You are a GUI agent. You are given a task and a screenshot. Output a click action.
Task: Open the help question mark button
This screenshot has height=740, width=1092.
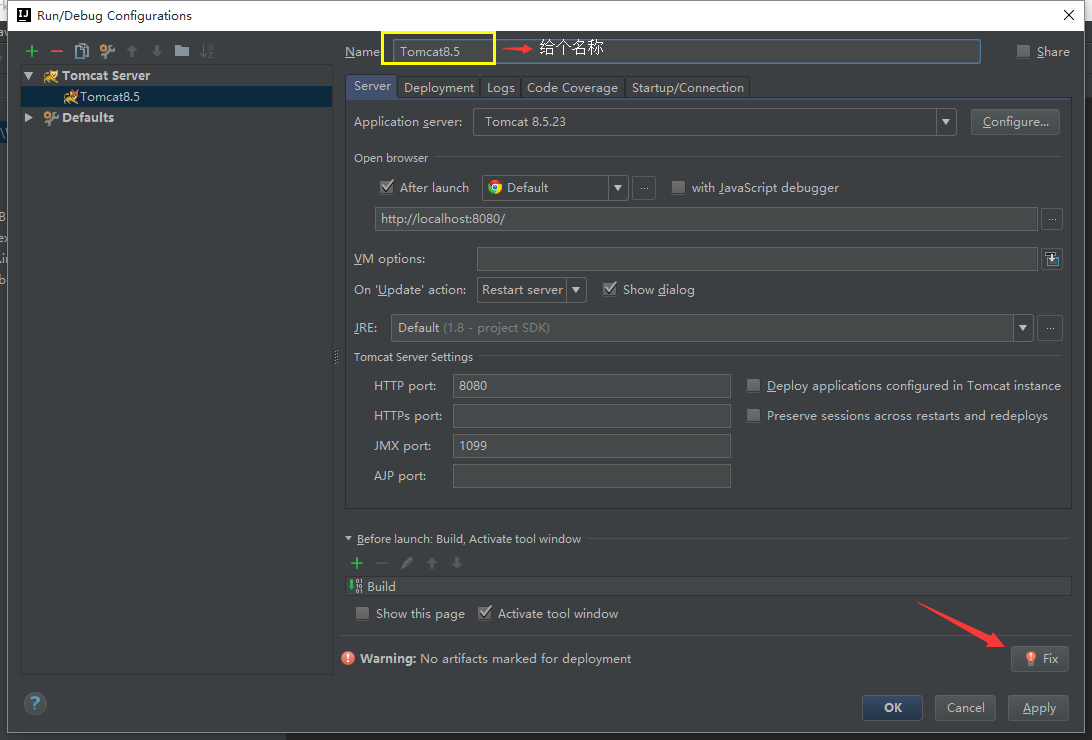pos(35,703)
